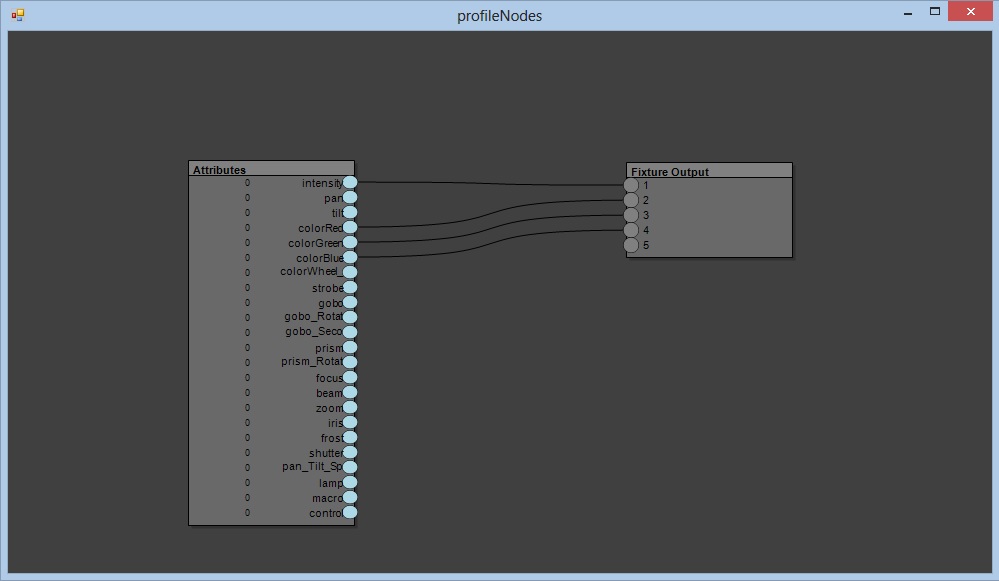
Task: Click the focus attribute value field
Action: click(x=247, y=378)
